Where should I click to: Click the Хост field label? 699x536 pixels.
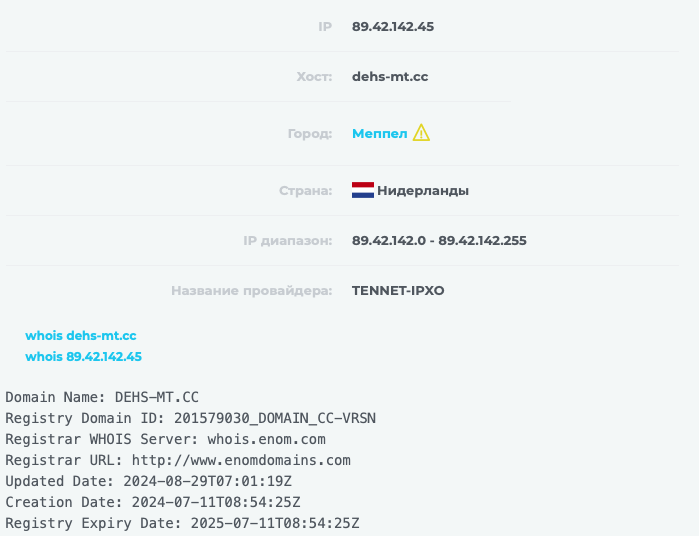pyautogui.click(x=314, y=76)
